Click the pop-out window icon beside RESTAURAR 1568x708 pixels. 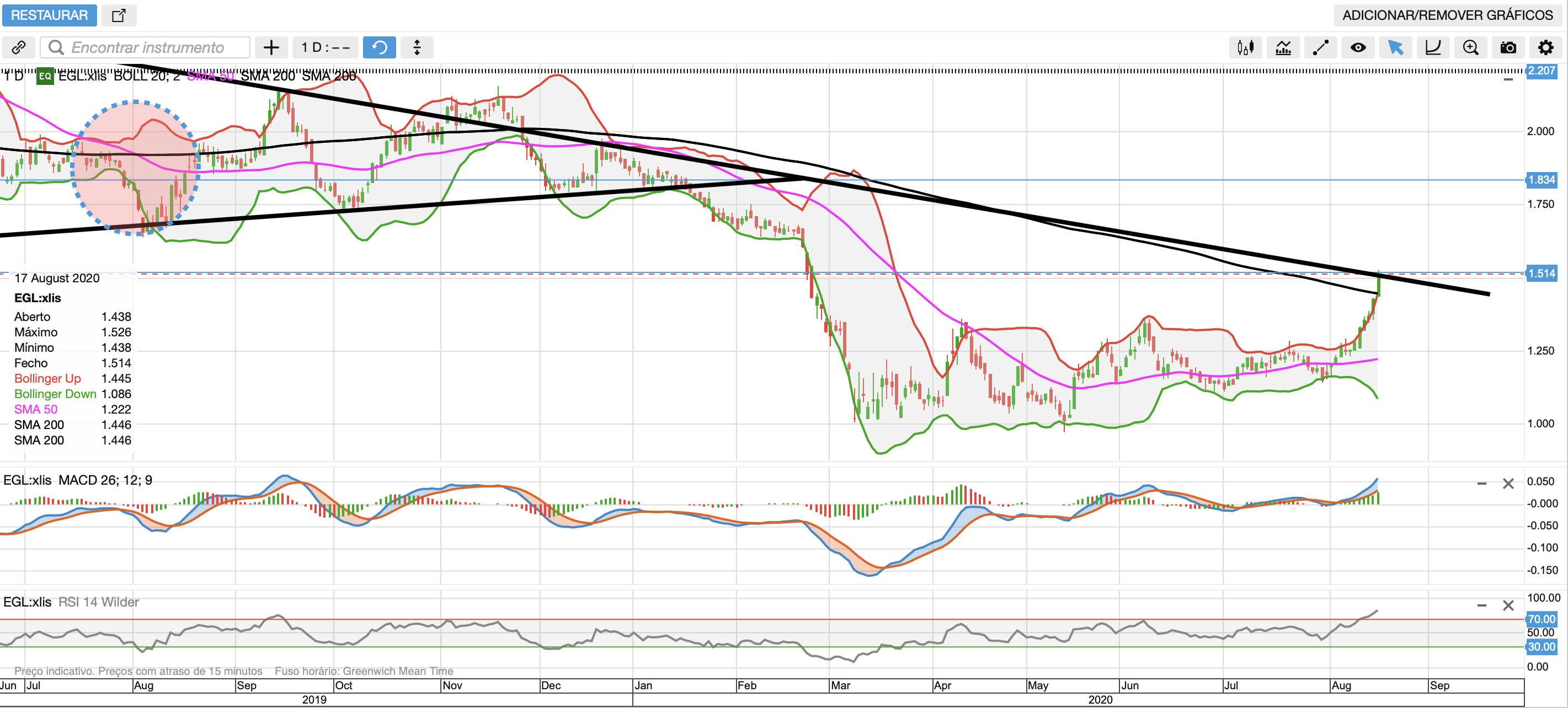pyautogui.click(x=119, y=15)
